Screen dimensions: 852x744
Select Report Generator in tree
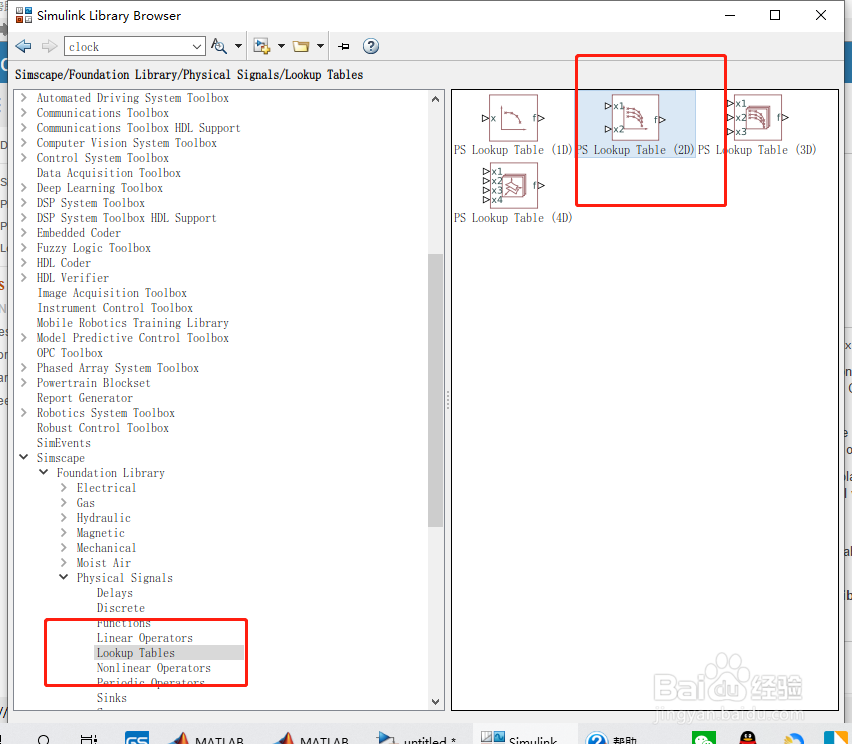(x=85, y=398)
